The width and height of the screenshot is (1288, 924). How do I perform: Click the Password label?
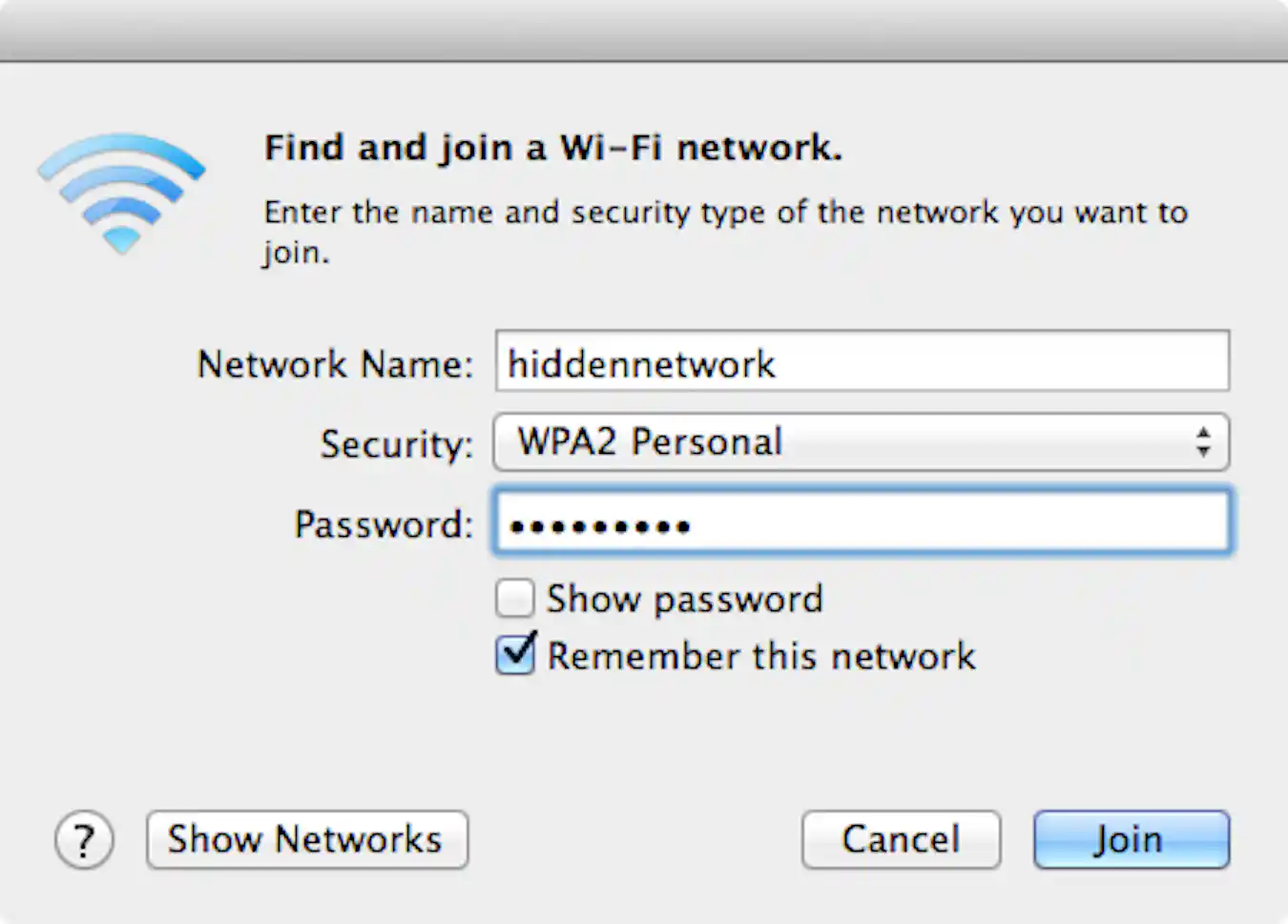point(382,524)
